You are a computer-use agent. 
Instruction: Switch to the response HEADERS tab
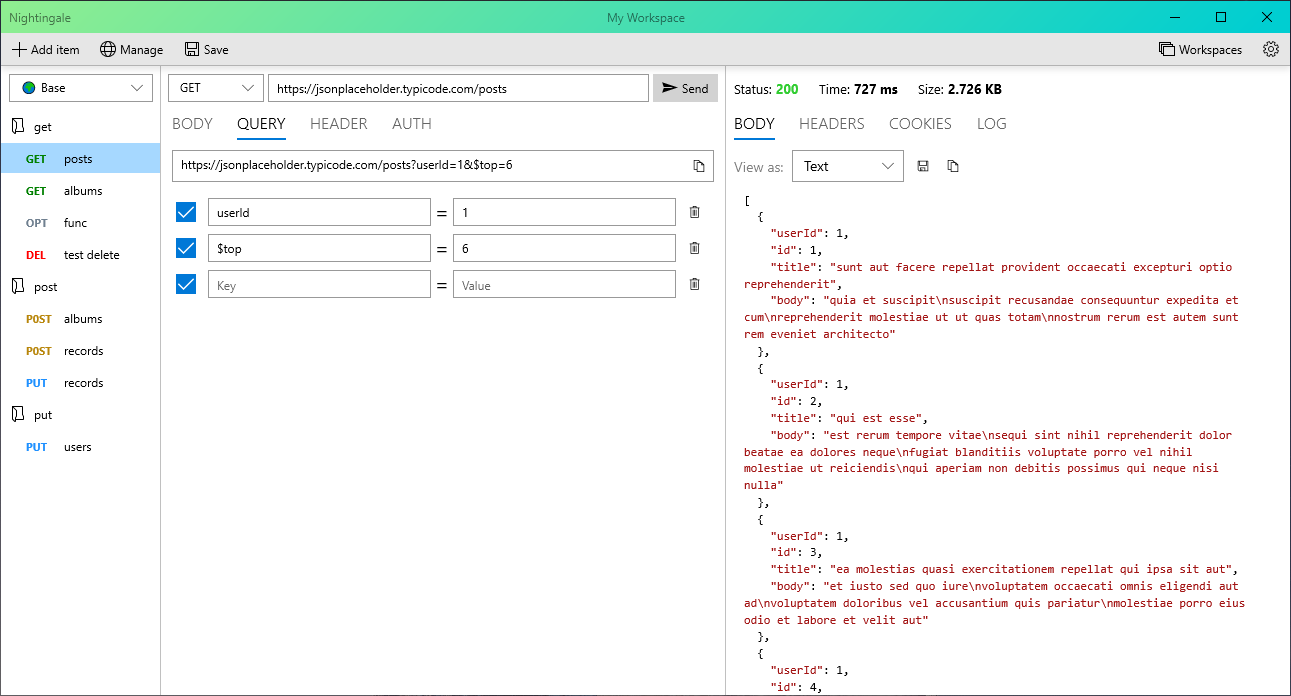coord(832,124)
